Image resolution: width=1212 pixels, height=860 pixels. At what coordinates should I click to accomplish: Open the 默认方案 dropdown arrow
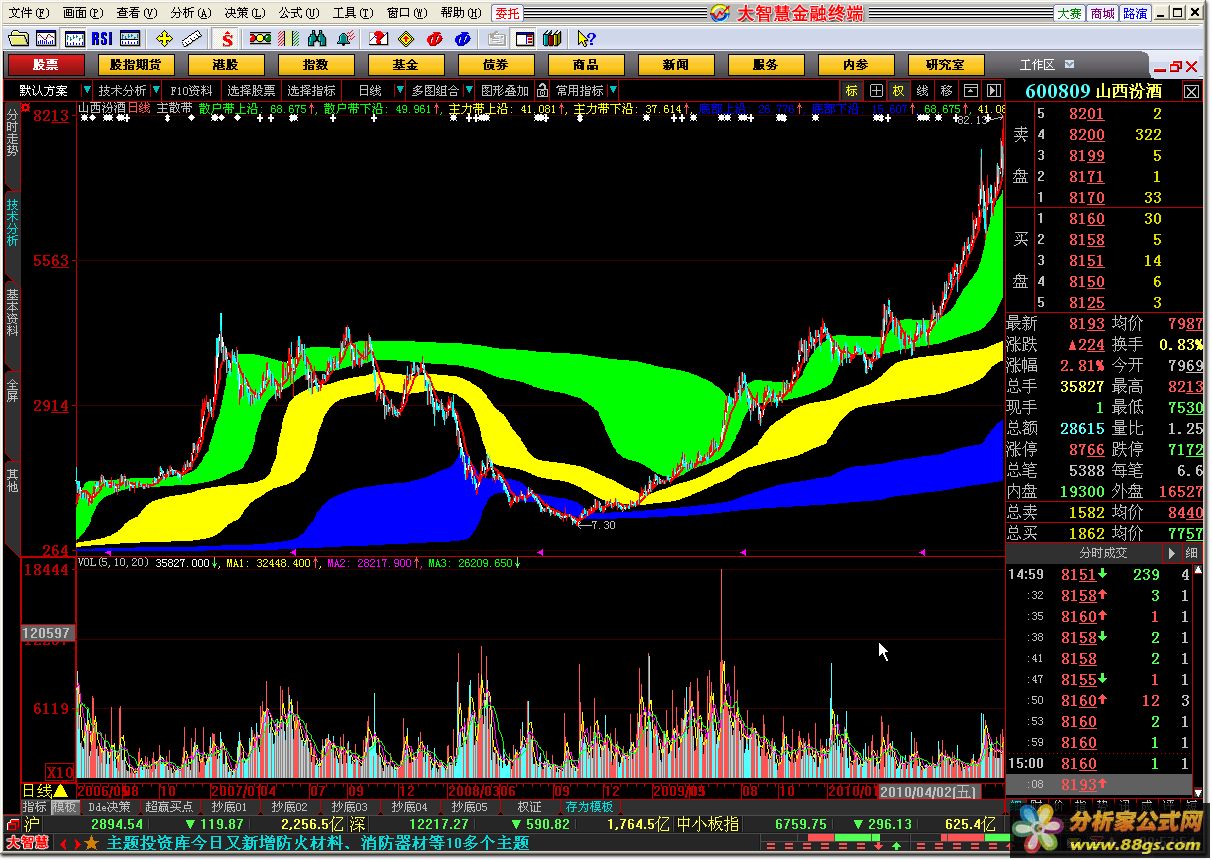(x=86, y=90)
